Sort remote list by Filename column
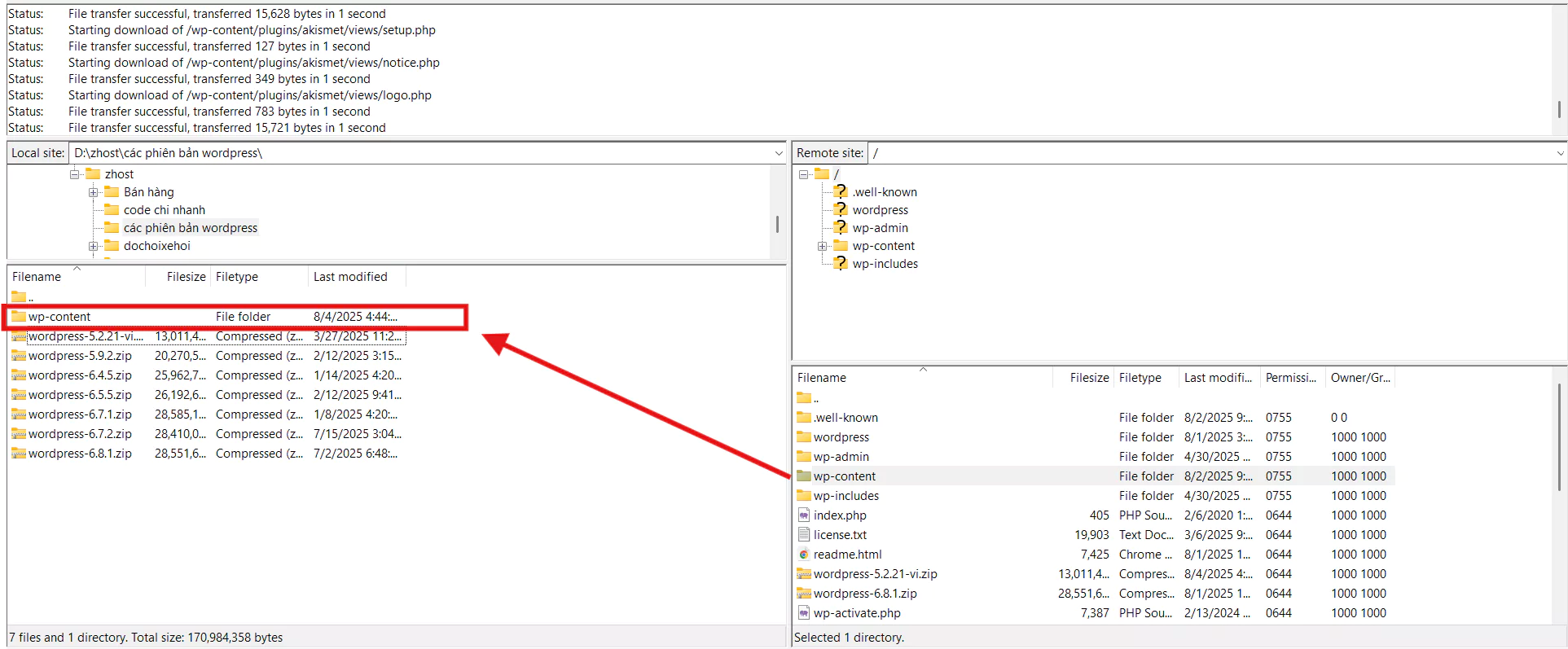The image size is (1568, 649). pyautogui.click(x=922, y=378)
